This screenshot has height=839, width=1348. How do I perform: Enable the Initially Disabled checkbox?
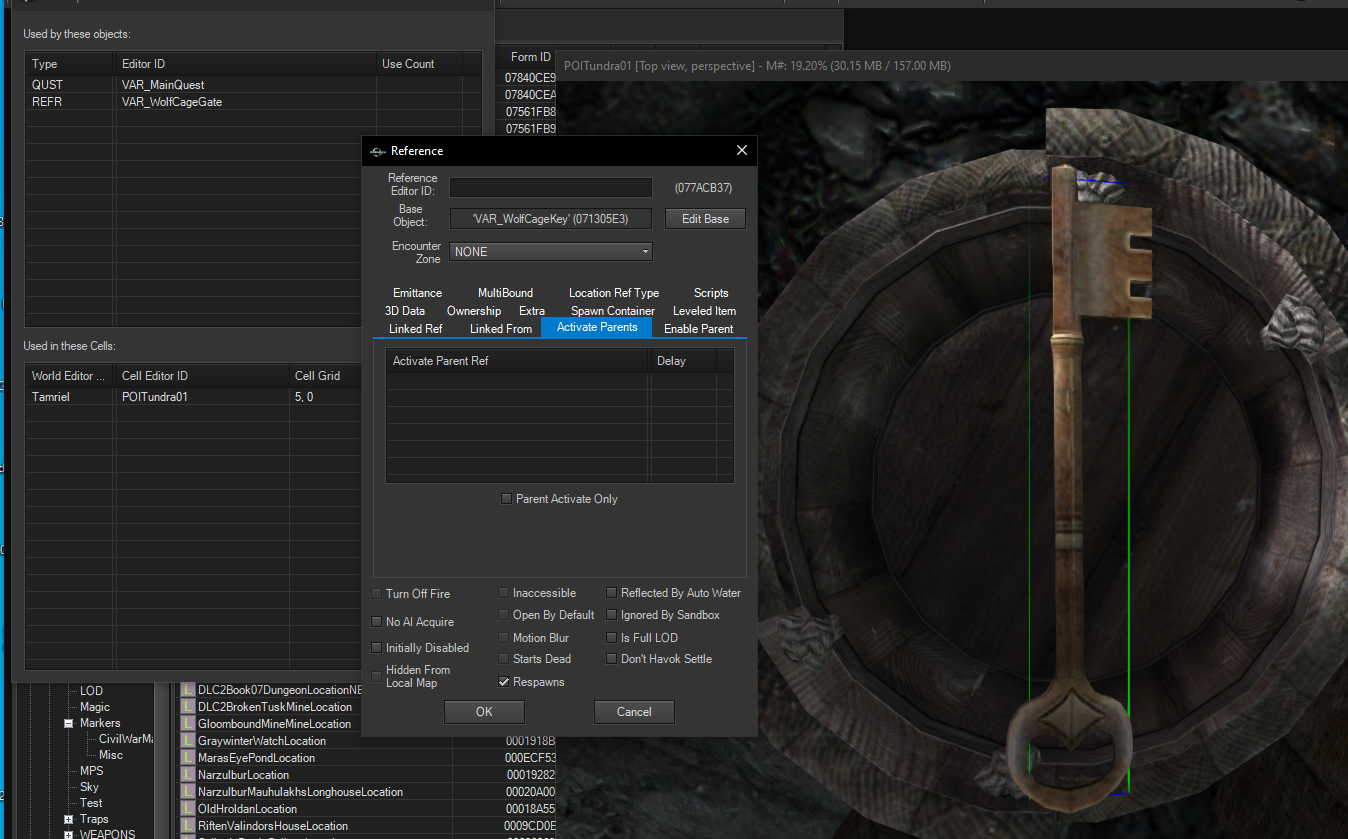pyautogui.click(x=377, y=648)
